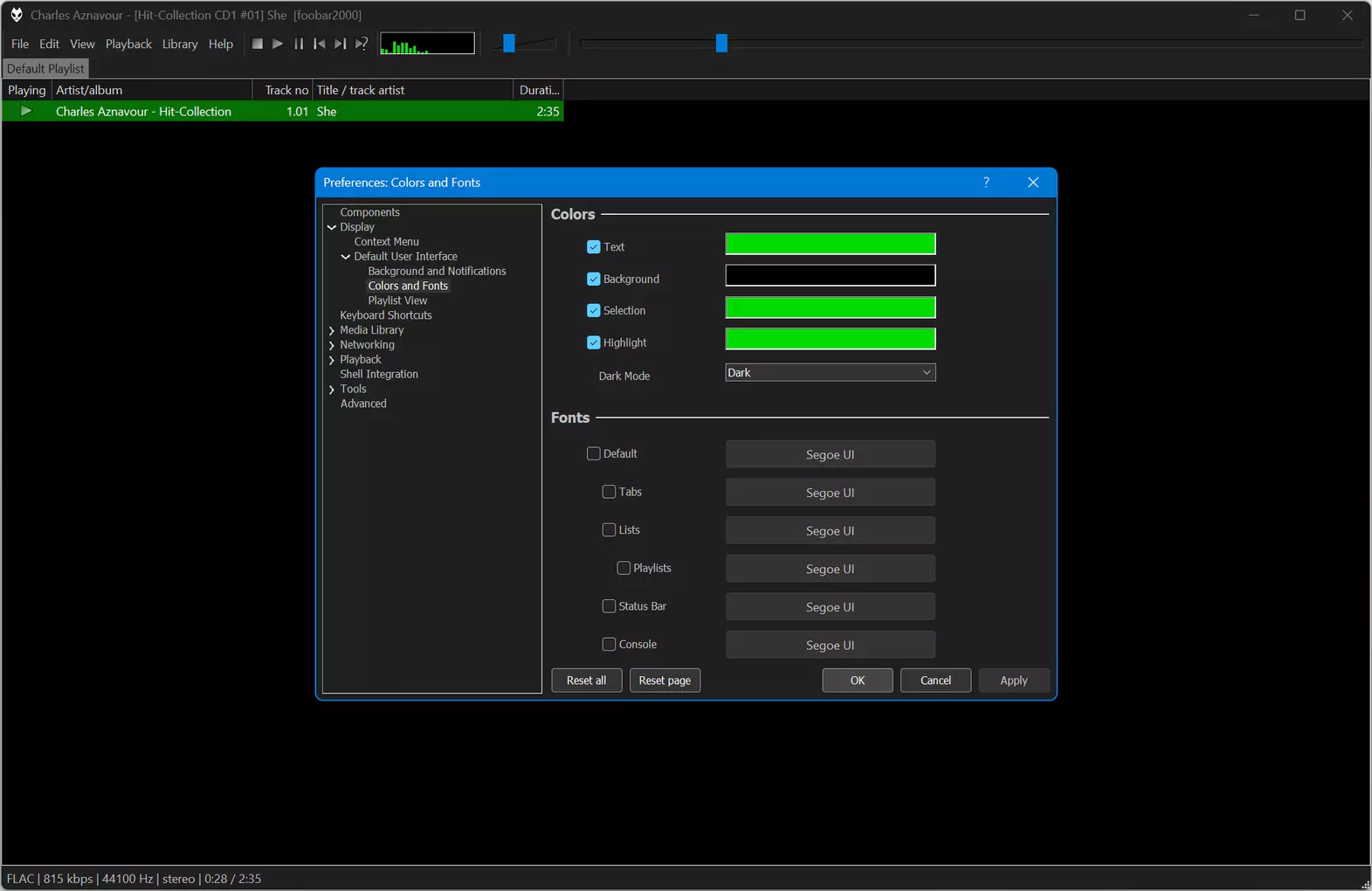
Task: Jump to the previous track icon
Action: 320,44
